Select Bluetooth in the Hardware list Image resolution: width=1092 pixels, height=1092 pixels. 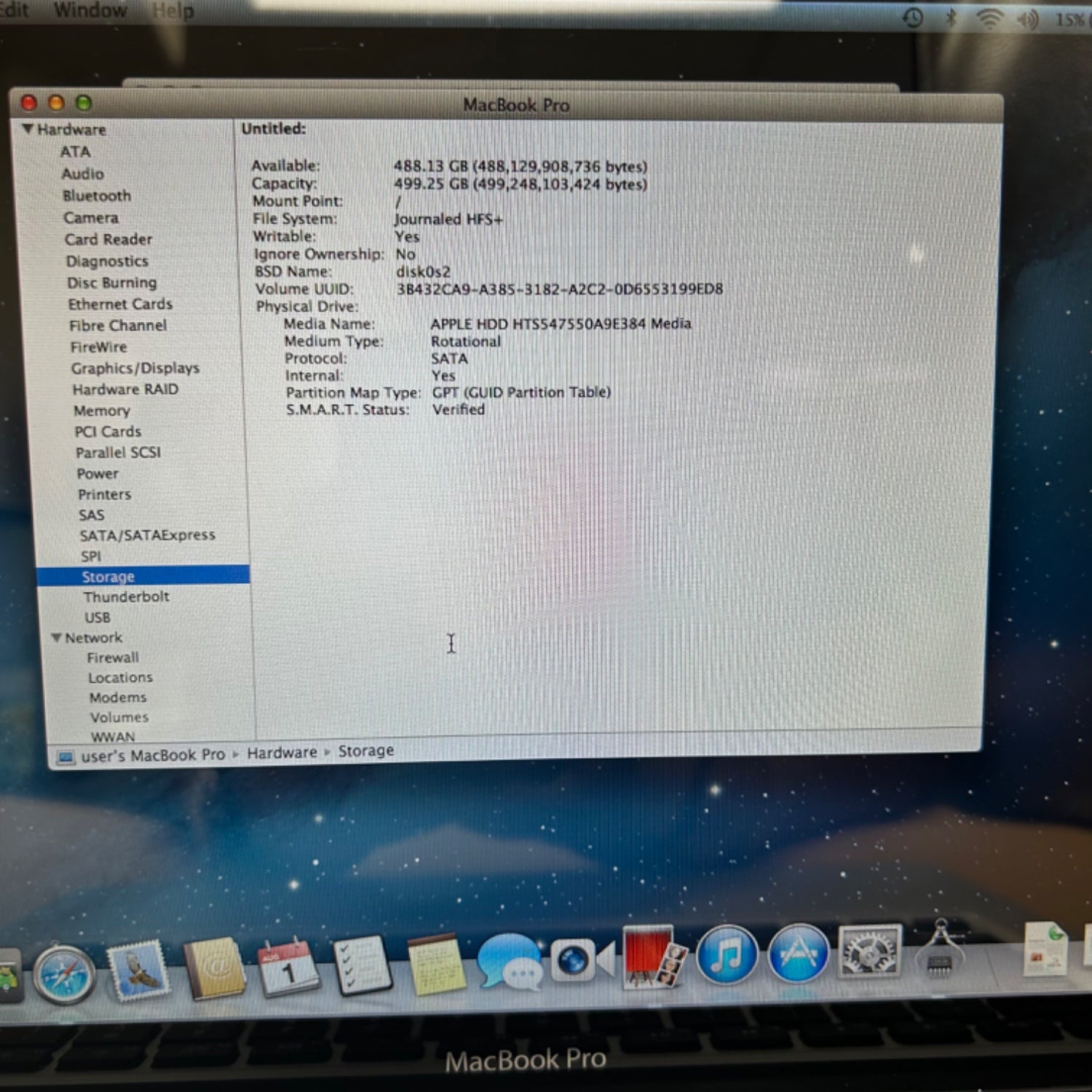97,196
